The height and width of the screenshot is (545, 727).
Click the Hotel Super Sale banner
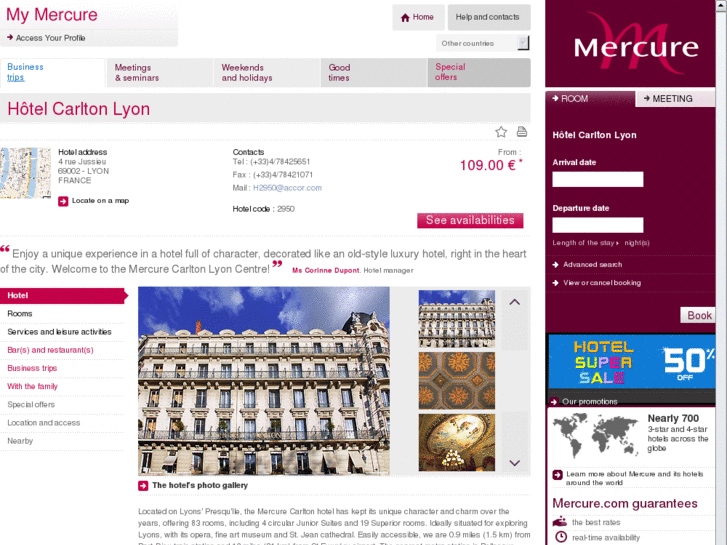pos(631,362)
